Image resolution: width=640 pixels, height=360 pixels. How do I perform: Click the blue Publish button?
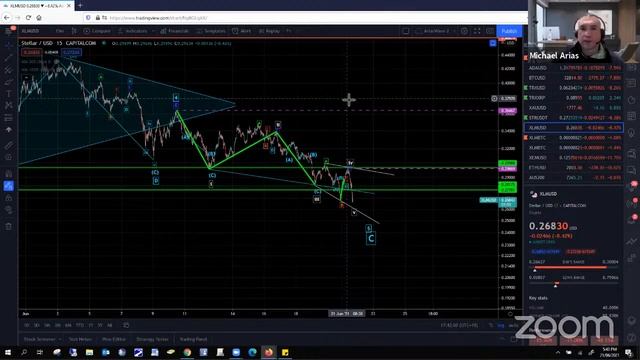(x=509, y=31)
